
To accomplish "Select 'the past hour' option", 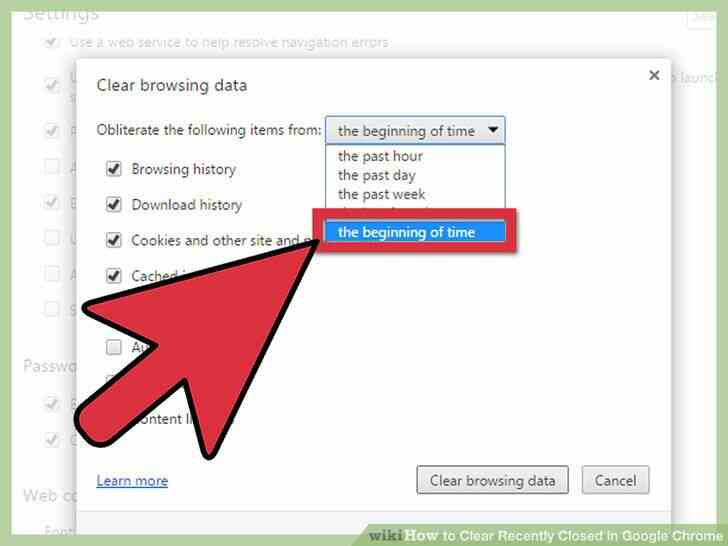I will tap(380, 156).
